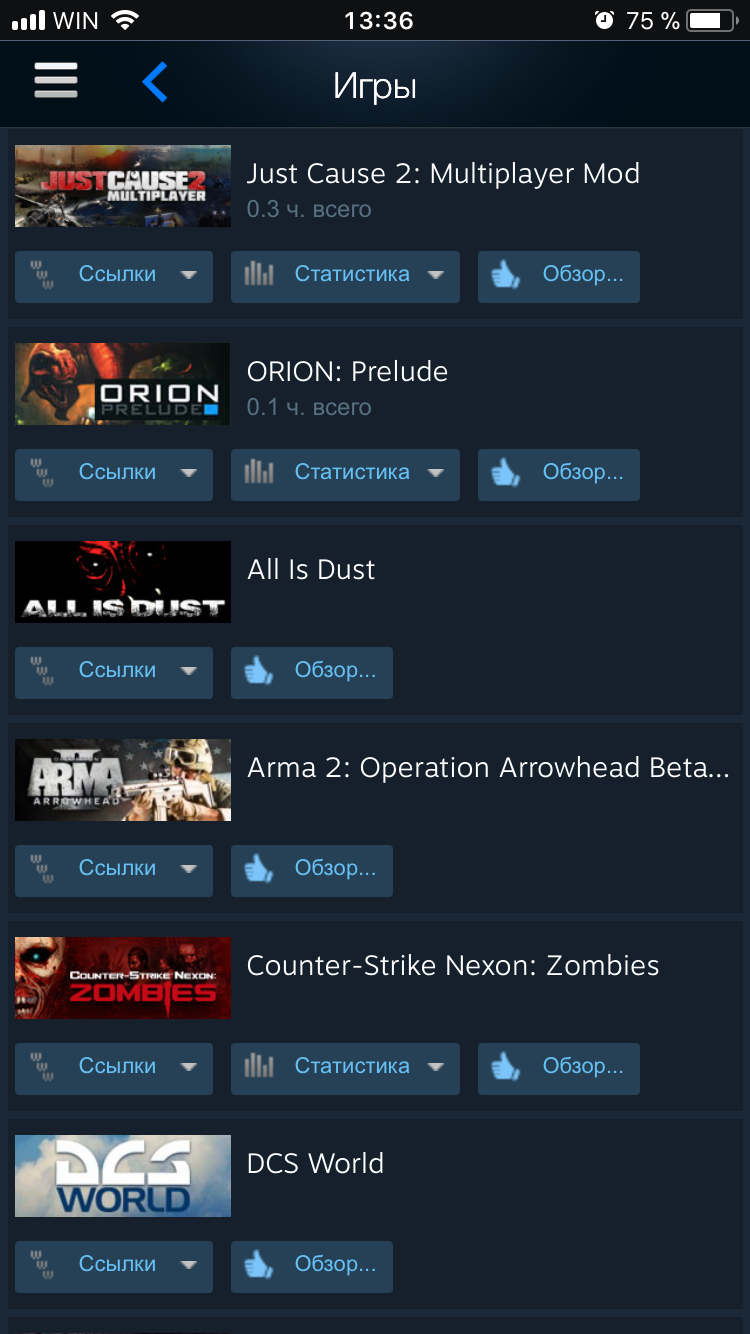Tap the blue back arrow
This screenshot has height=1334, width=750.
pyautogui.click(x=155, y=82)
